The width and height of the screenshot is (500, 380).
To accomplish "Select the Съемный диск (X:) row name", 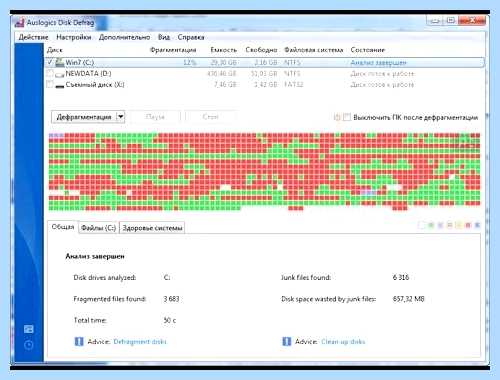I will (x=95, y=85).
